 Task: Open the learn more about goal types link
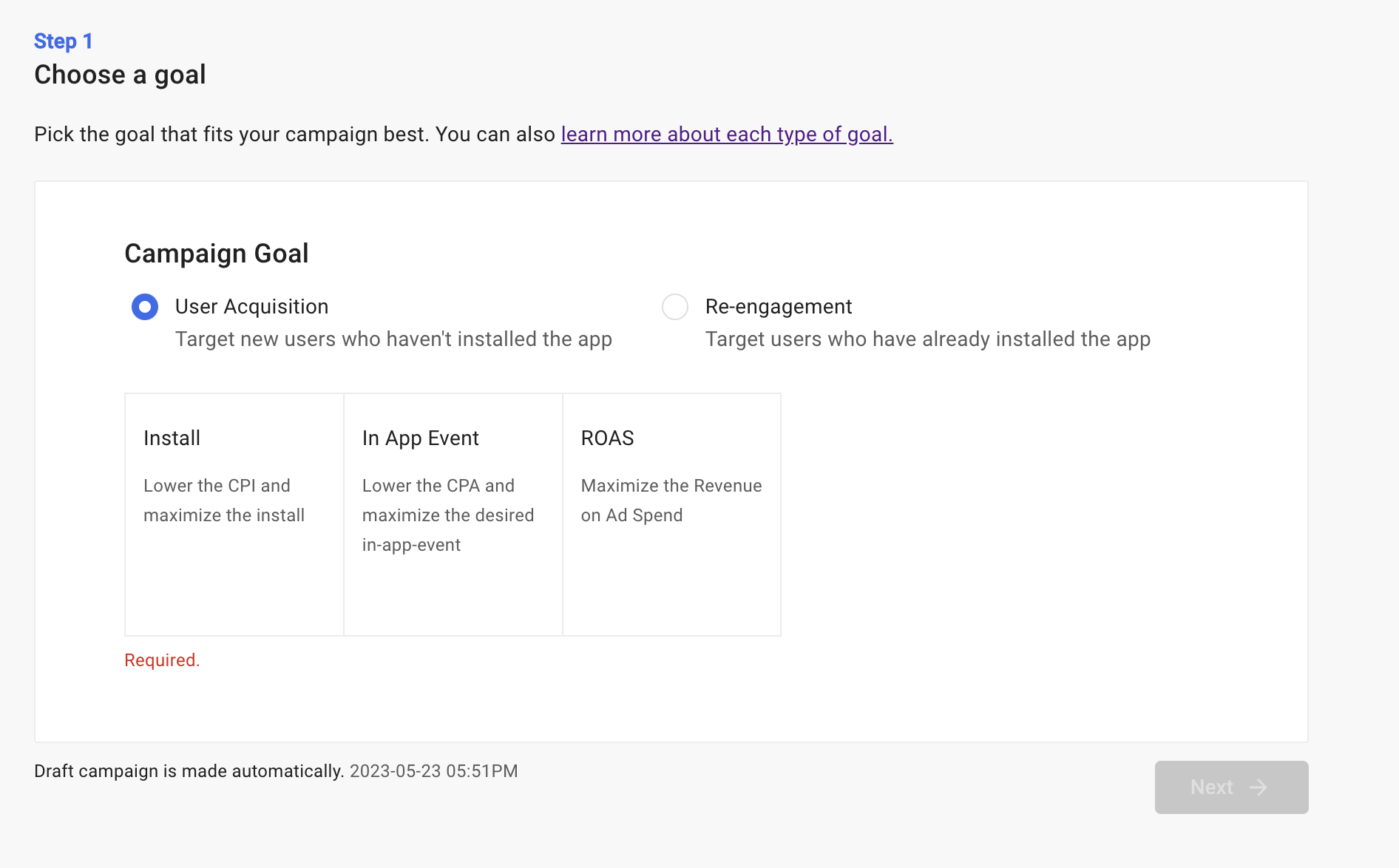pyautogui.click(x=726, y=135)
